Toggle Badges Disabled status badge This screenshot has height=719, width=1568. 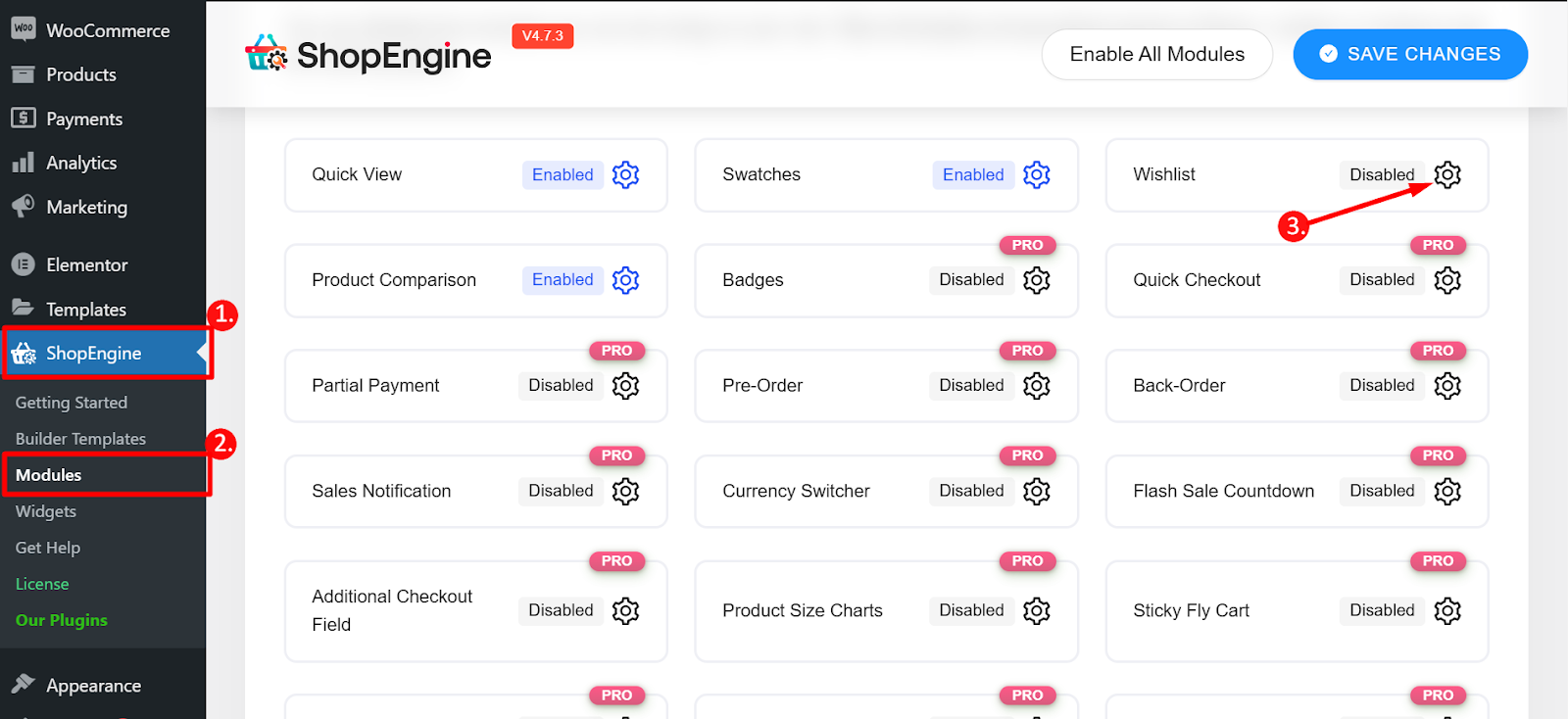pos(971,280)
